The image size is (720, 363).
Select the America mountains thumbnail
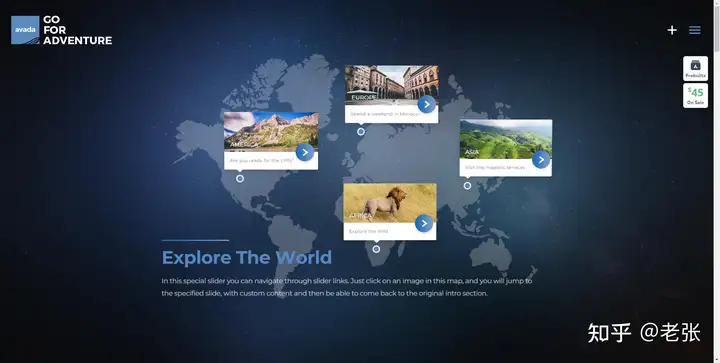[x=271, y=132]
